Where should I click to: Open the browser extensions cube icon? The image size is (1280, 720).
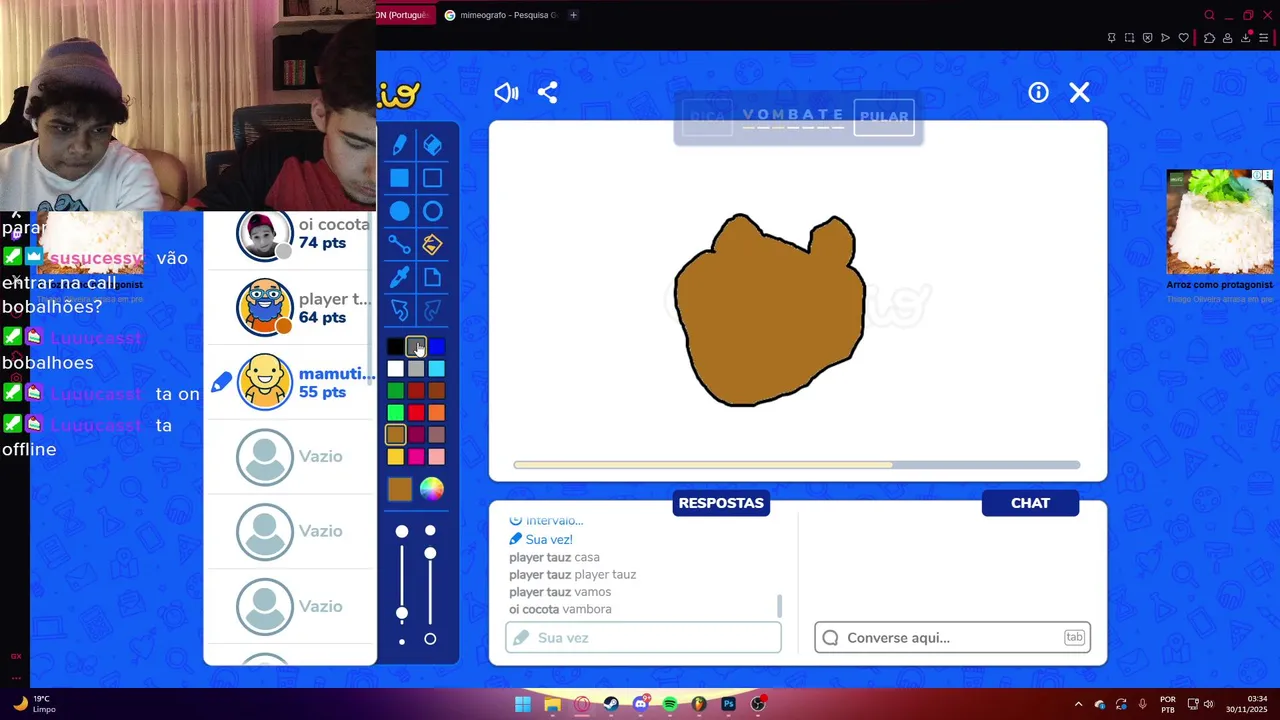1209,38
